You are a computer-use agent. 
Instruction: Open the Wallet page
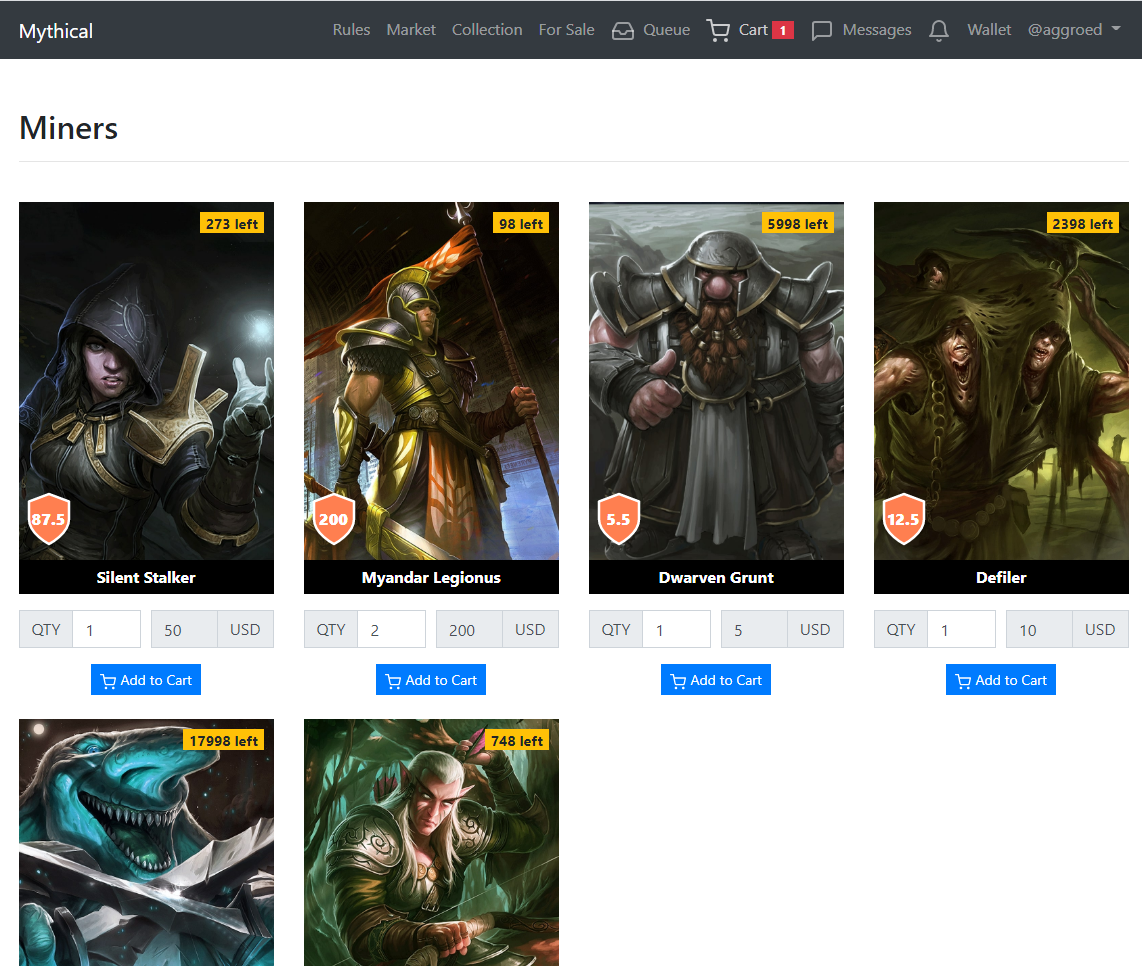pyautogui.click(x=989, y=30)
